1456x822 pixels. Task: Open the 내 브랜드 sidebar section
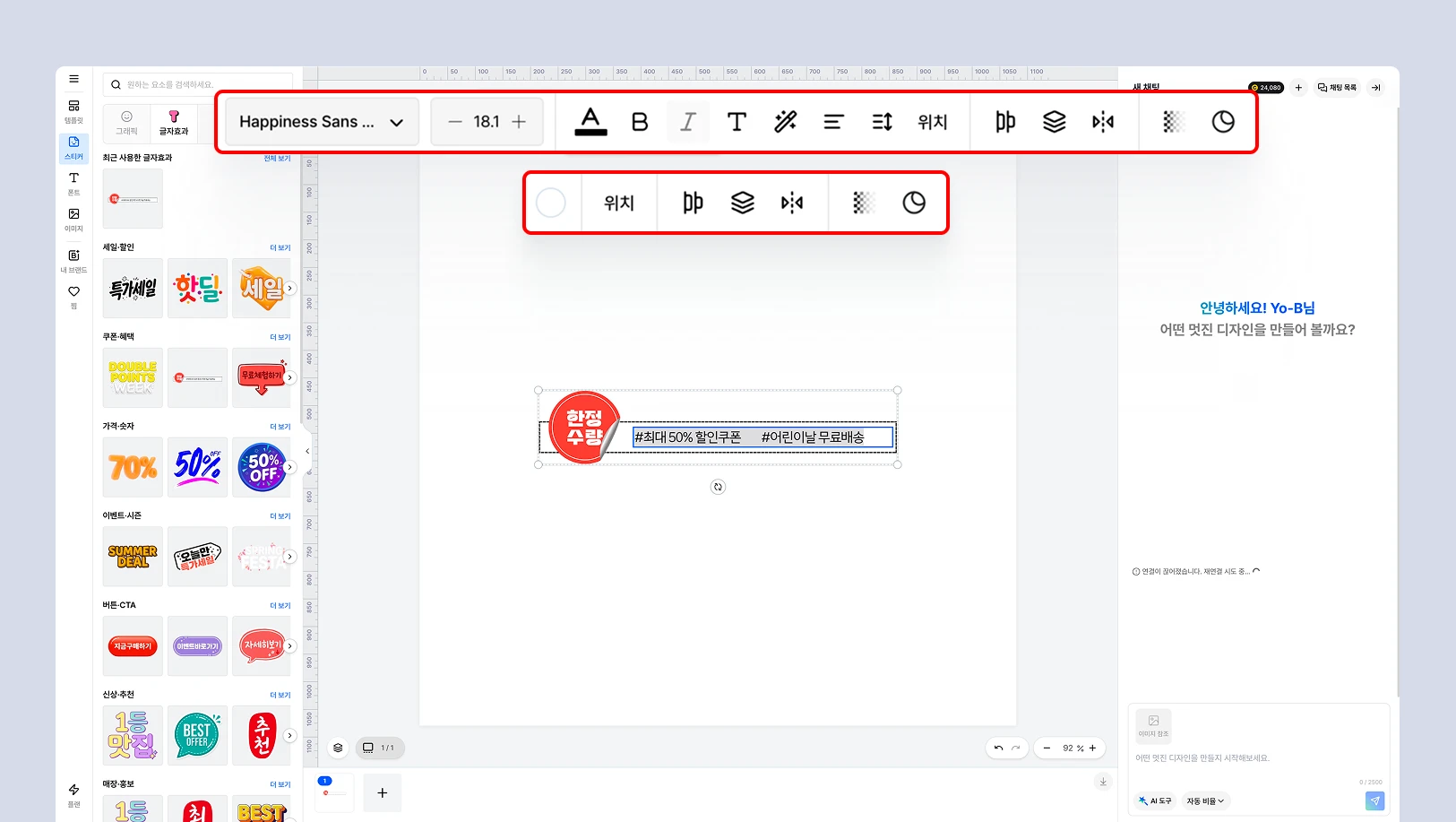click(x=73, y=261)
